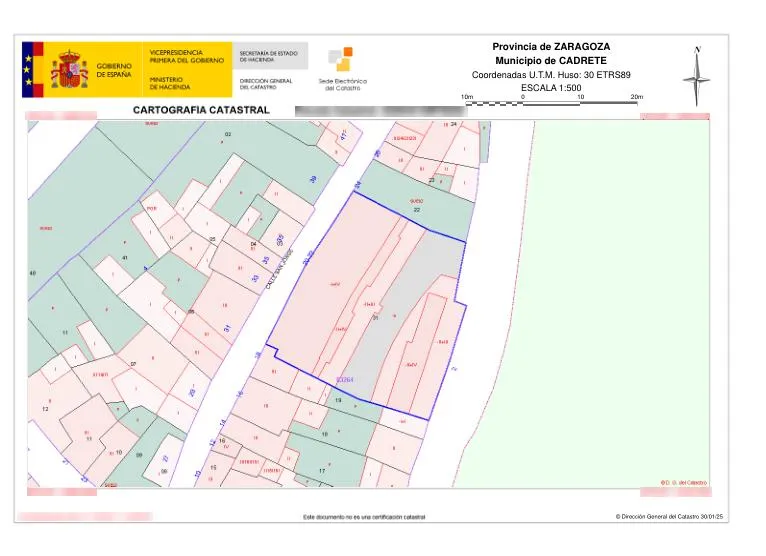Select 'SECRETARÍA DE ESTADO DE HACIENDA' box
Viewport: 766px width, 556px height.
[270, 56]
